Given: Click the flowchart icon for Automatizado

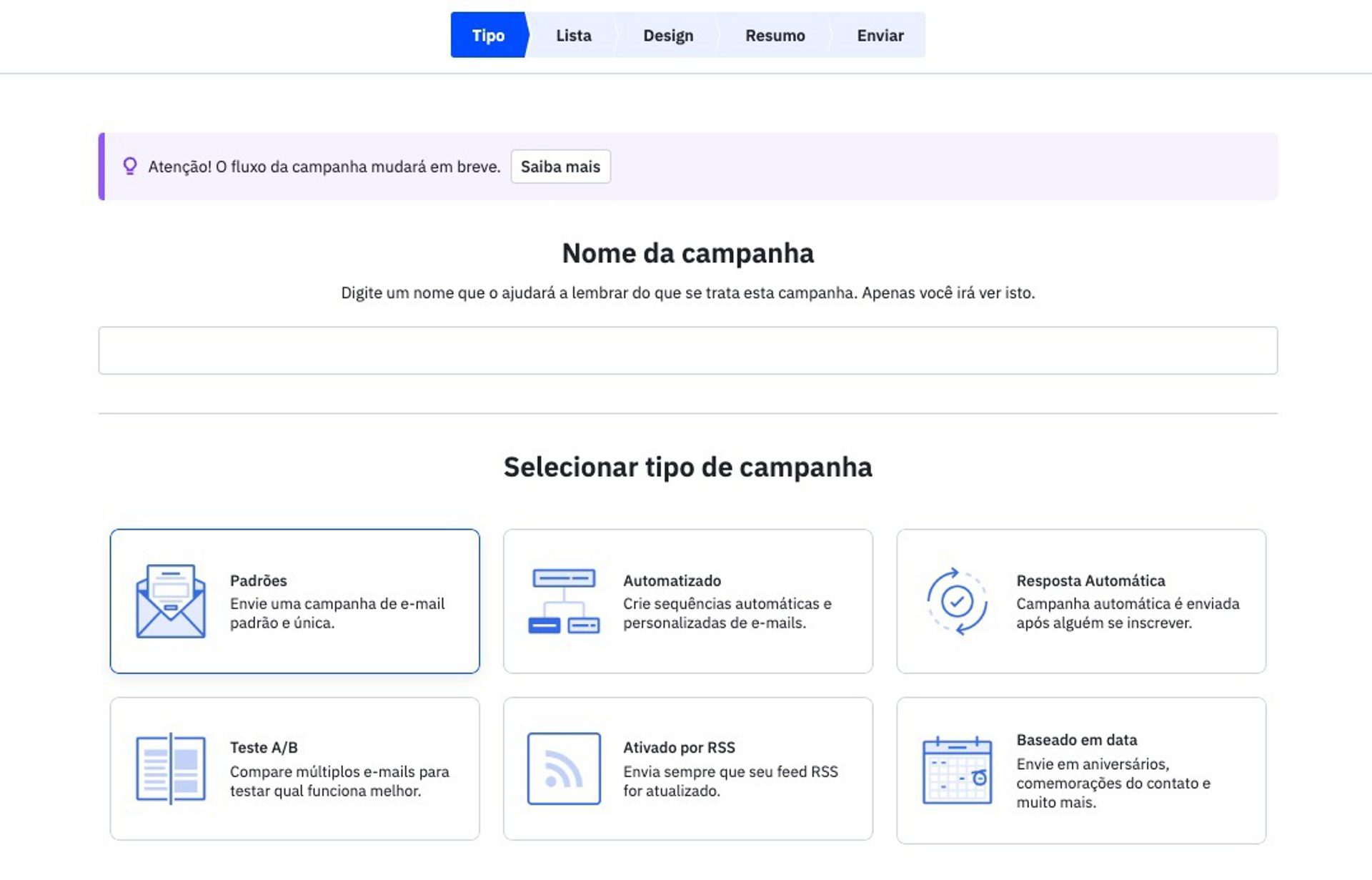Looking at the screenshot, I should [564, 600].
